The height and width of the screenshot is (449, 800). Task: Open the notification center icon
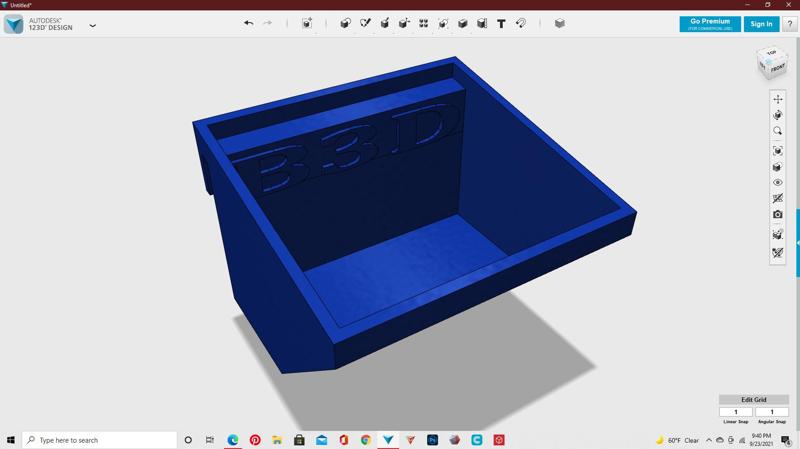(786, 440)
